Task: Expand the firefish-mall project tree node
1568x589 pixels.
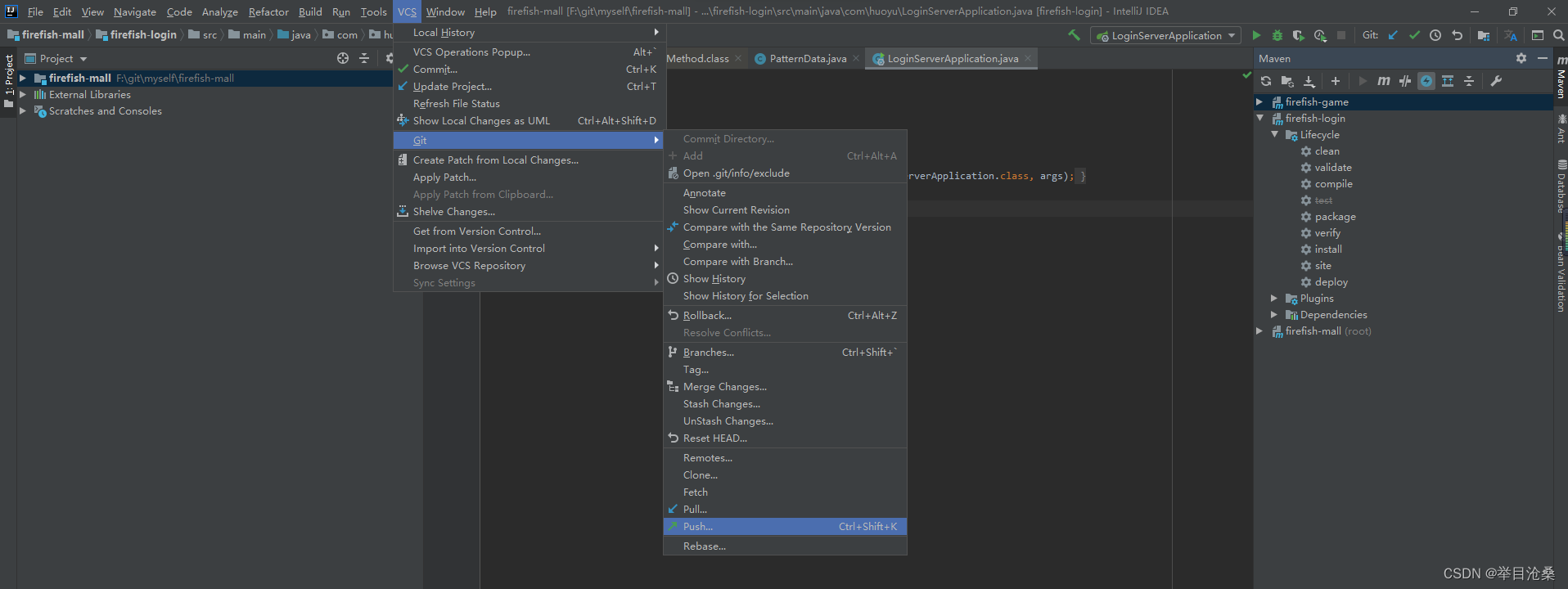Action: pyautogui.click(x=23, y=79)
